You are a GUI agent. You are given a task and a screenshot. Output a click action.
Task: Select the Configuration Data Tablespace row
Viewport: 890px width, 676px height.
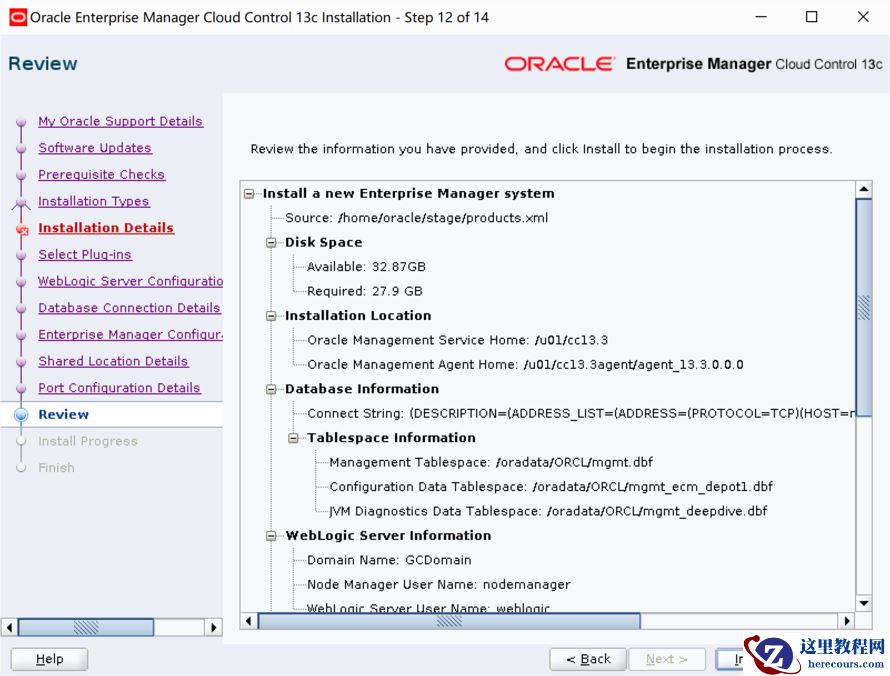(551, 486)
